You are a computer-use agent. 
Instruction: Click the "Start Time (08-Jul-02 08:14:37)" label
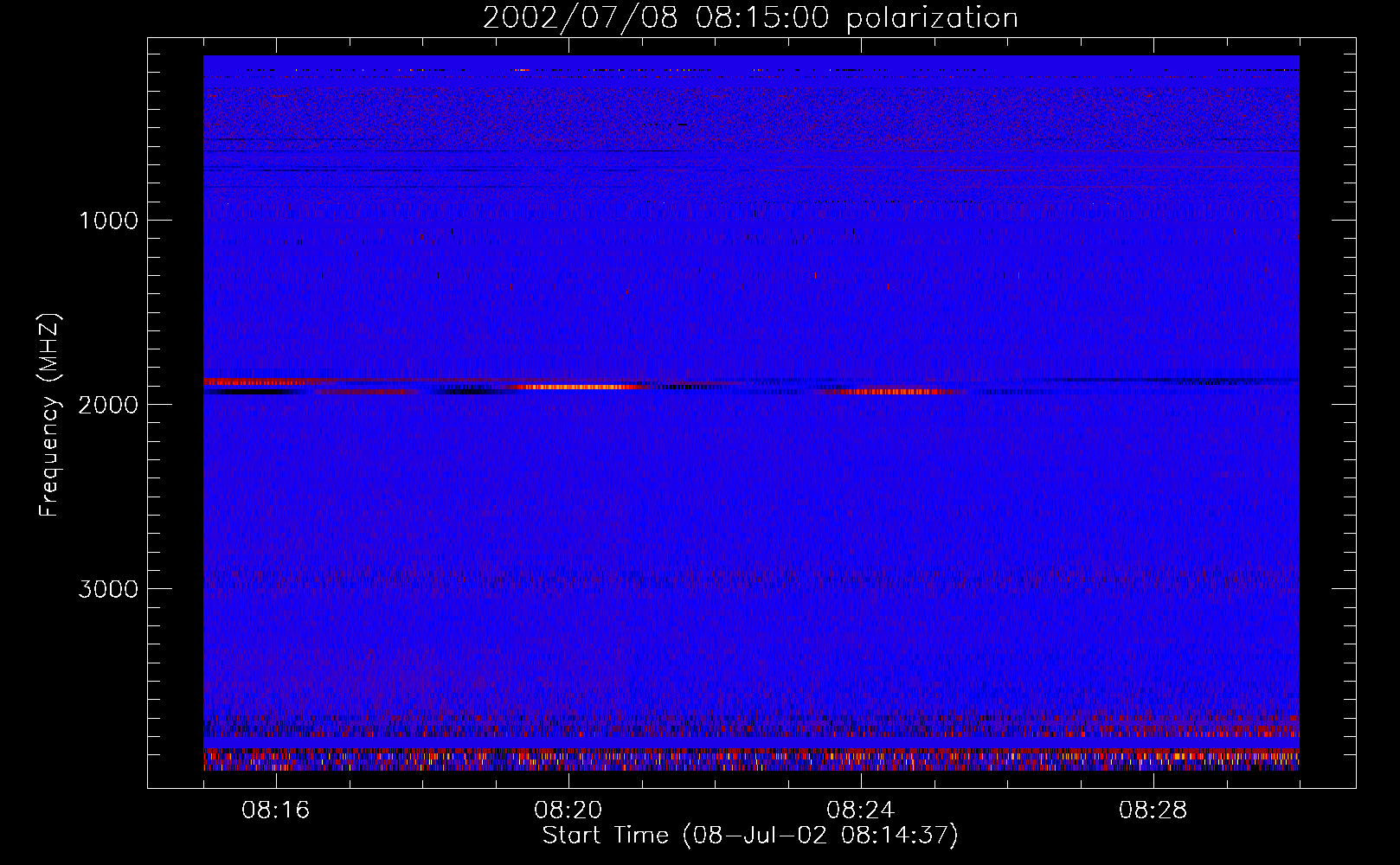click(x=750, y=836)
